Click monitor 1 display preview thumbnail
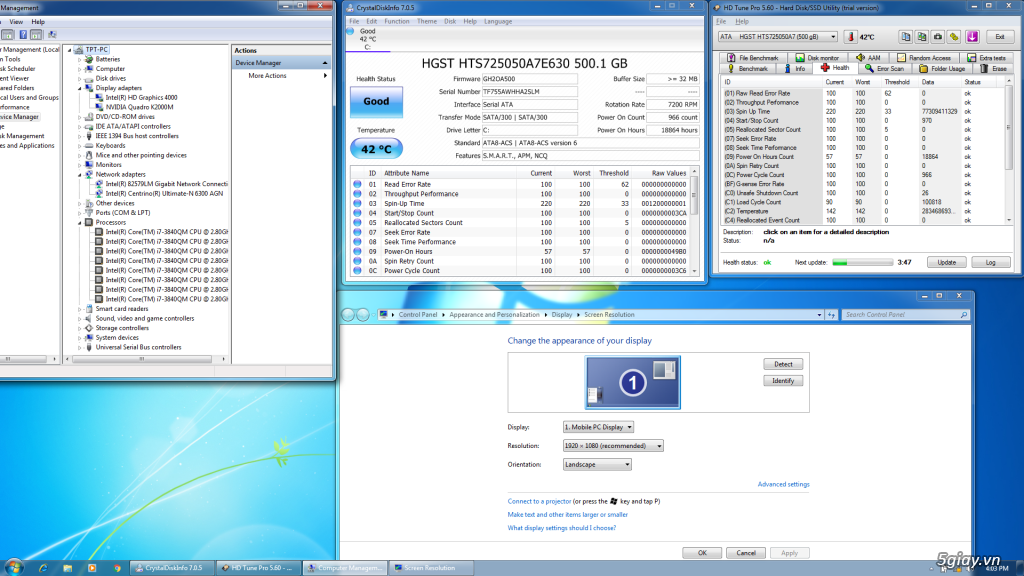The image size is (1024, 576). (x=632, y=383)
